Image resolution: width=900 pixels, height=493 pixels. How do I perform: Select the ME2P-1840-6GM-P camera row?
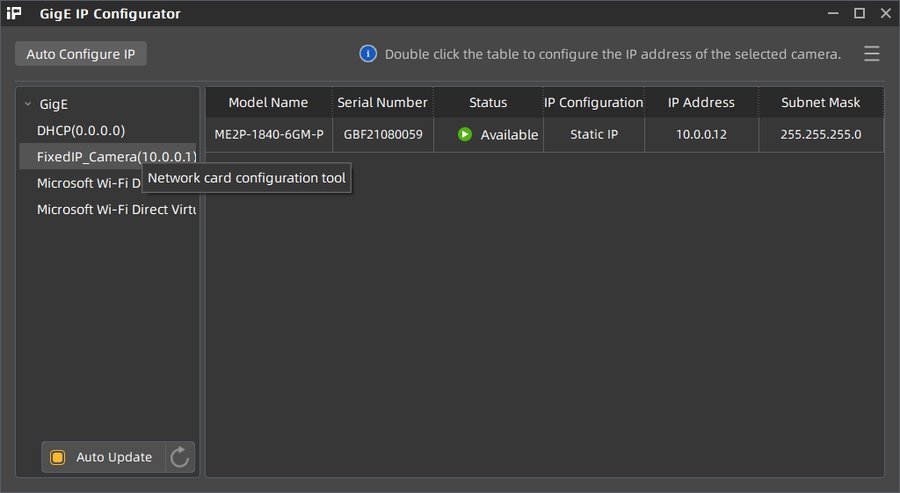270,134
